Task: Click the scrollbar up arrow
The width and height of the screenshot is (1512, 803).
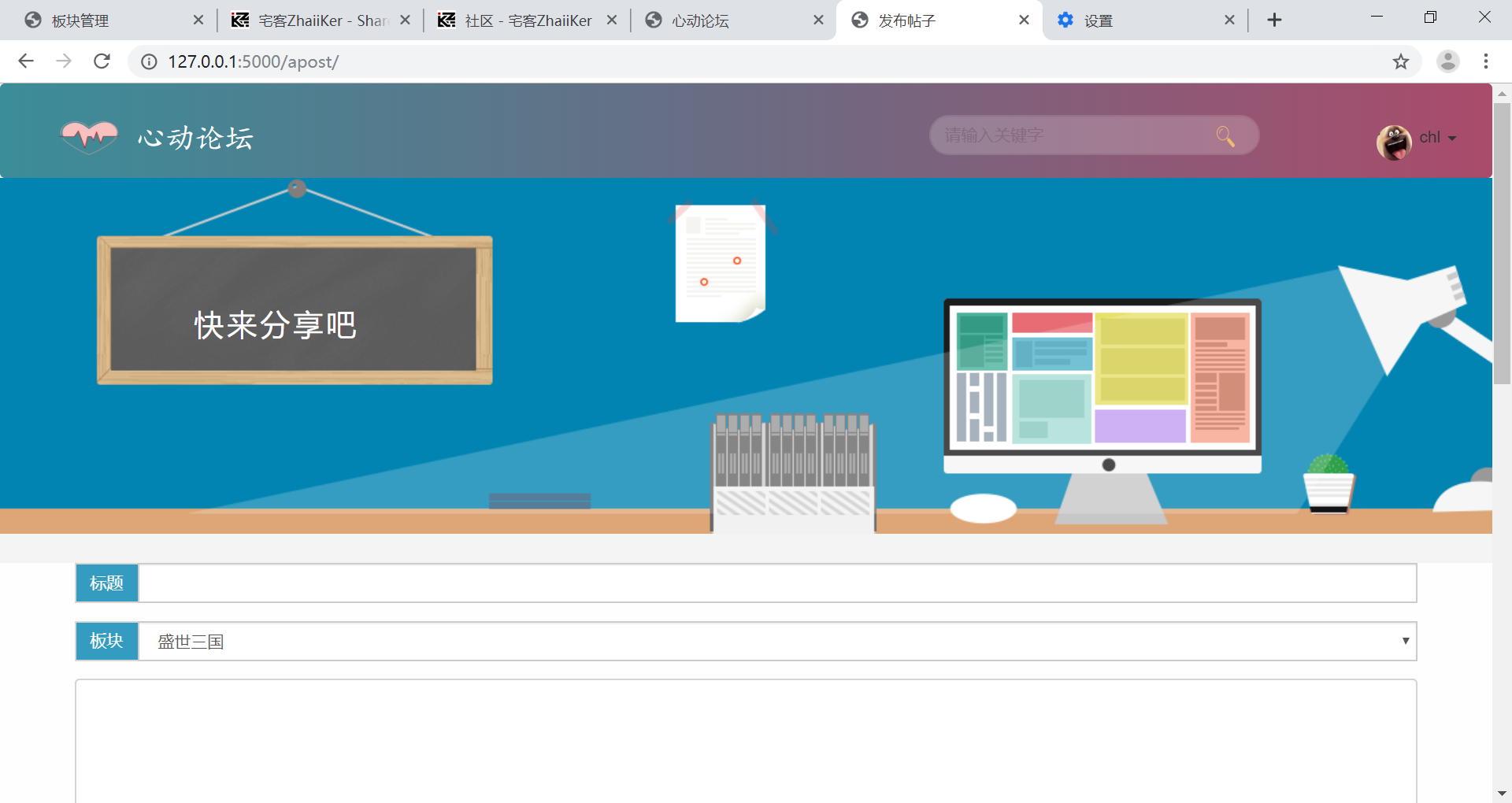Action: coord(1502,93)
